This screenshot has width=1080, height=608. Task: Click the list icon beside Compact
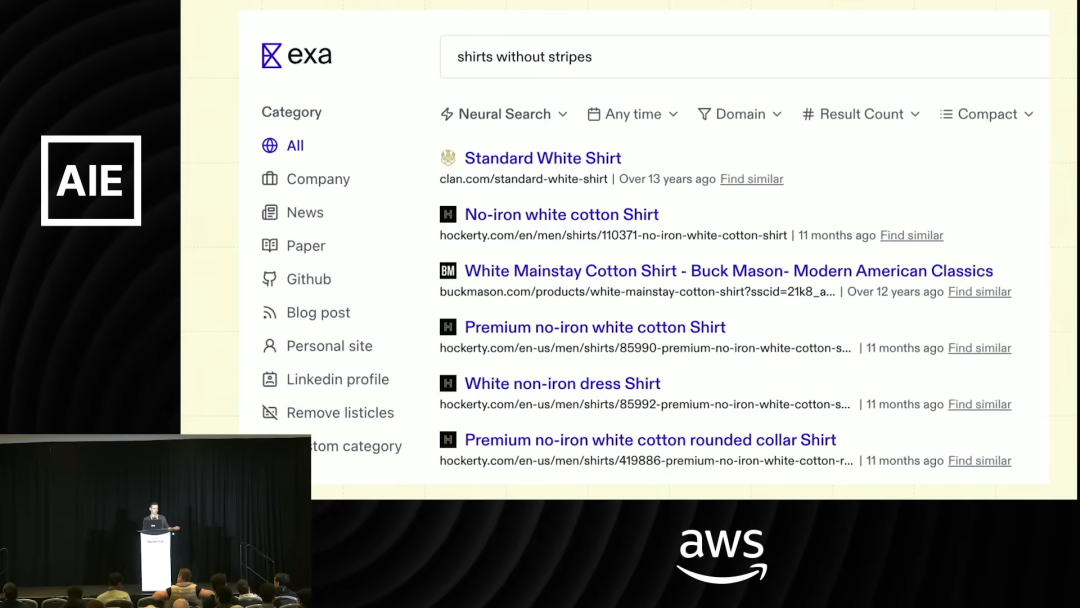[x=946, y=114]
